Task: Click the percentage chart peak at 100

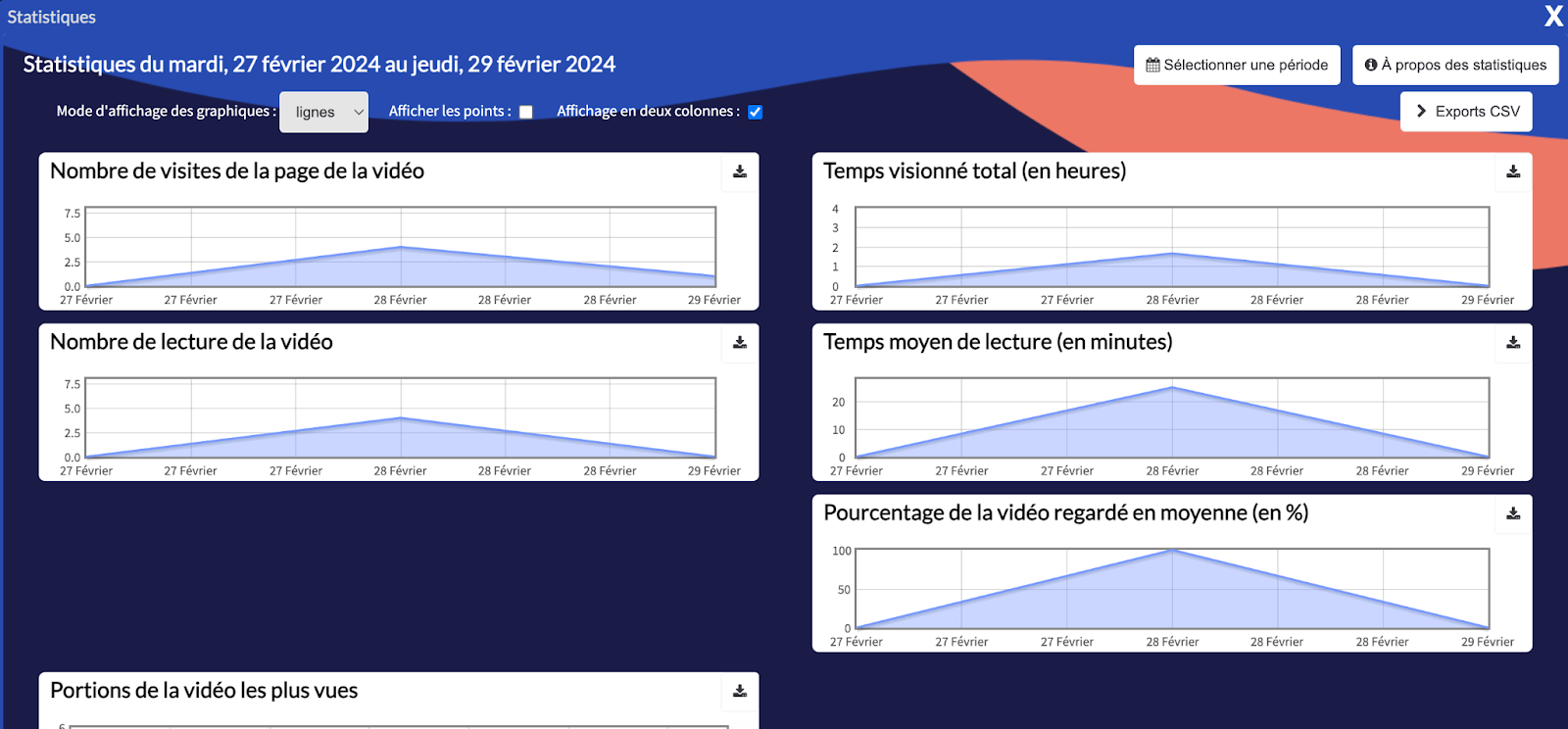Action: (1172, 551)
